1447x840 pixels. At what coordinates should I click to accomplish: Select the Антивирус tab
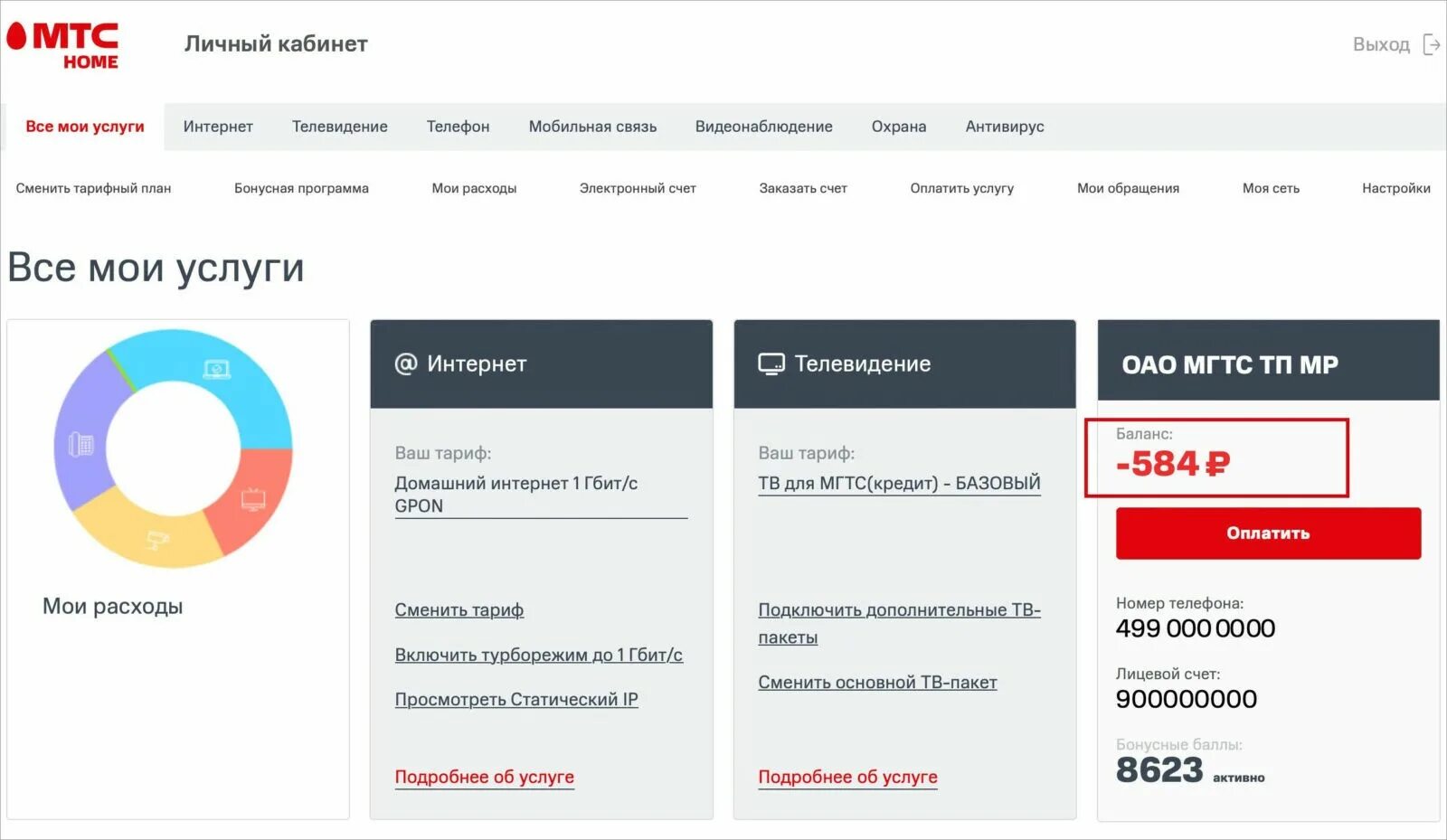[x=1005, y=127]
